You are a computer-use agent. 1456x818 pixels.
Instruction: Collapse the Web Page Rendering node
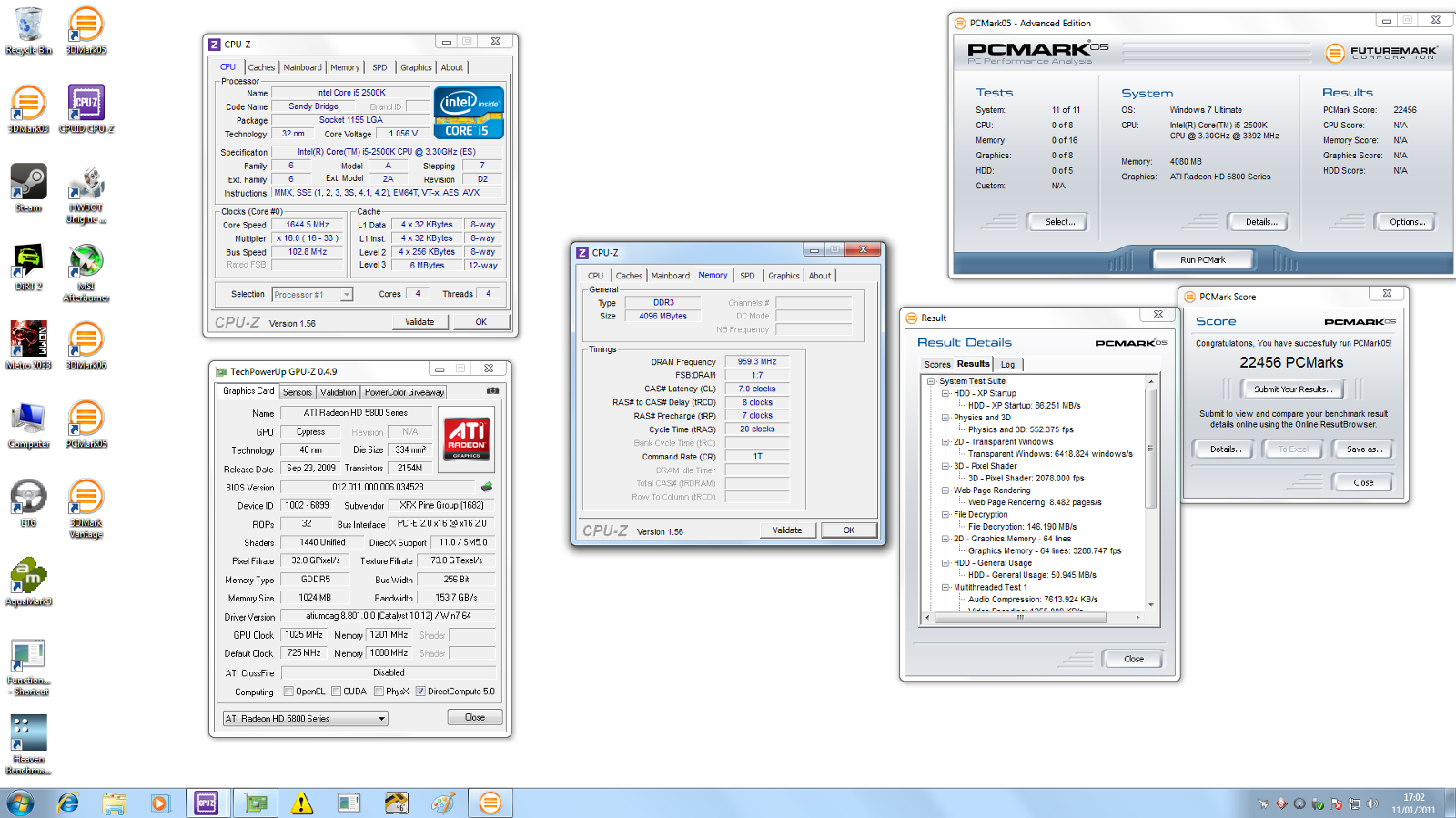[945, 490]
